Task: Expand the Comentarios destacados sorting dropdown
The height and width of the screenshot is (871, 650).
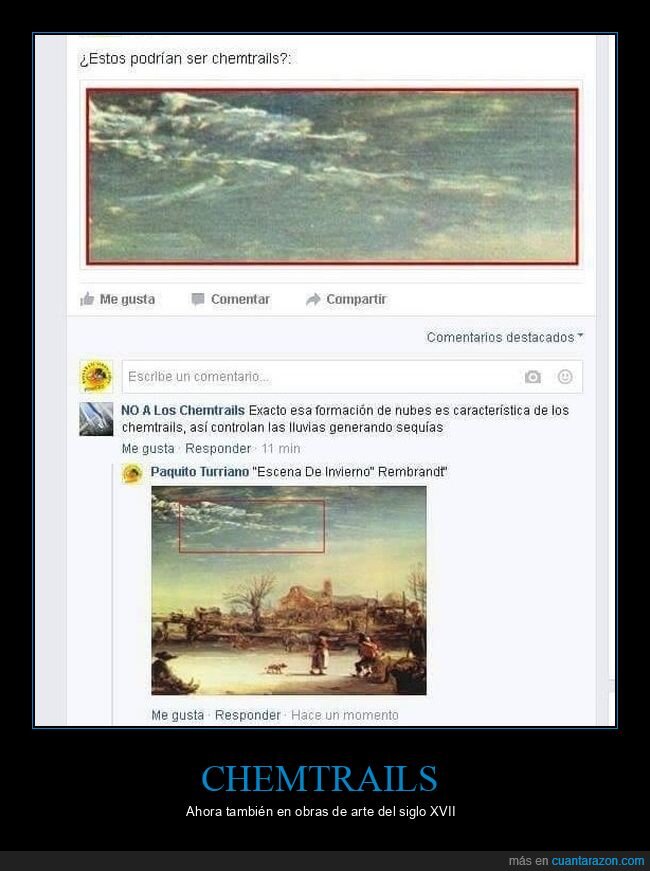Action: [x=505, y=337]
